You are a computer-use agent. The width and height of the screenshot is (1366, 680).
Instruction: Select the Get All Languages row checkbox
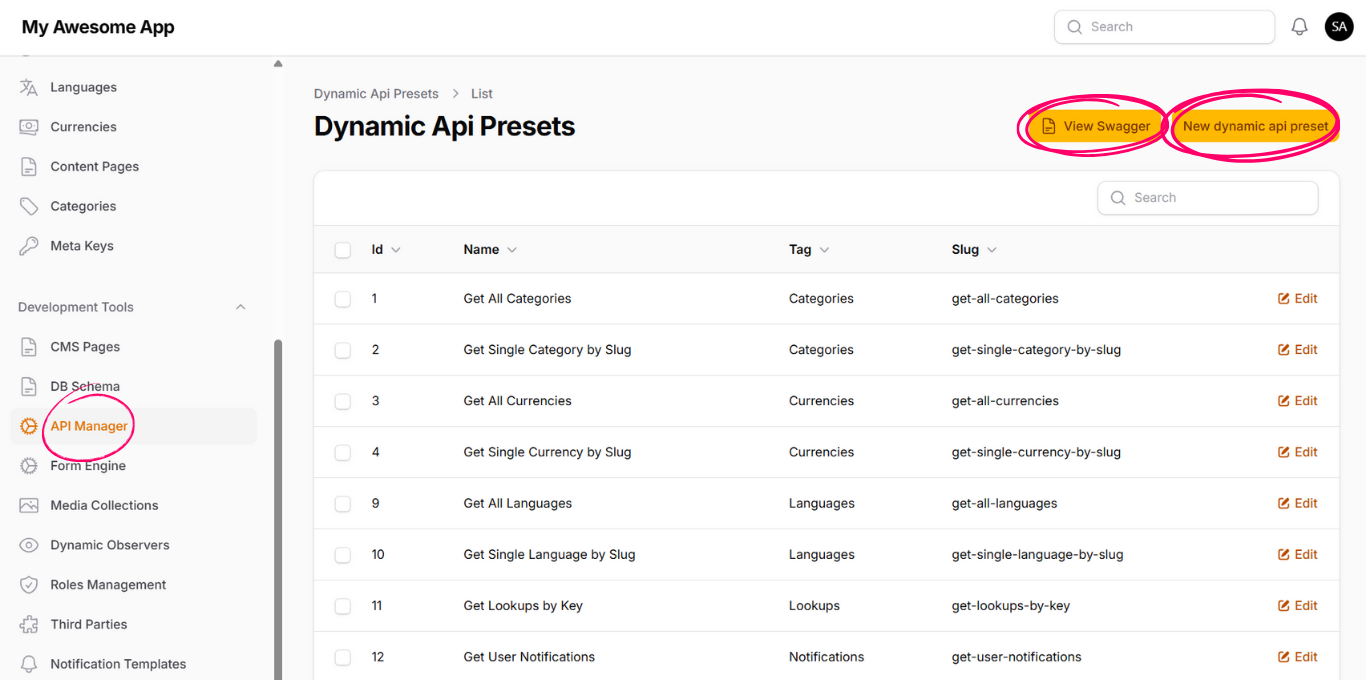pyautogui.click(x=343, y=504)
